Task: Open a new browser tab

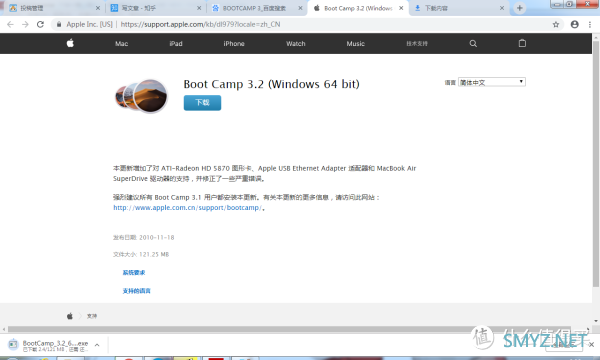Action: coord(519,8)
